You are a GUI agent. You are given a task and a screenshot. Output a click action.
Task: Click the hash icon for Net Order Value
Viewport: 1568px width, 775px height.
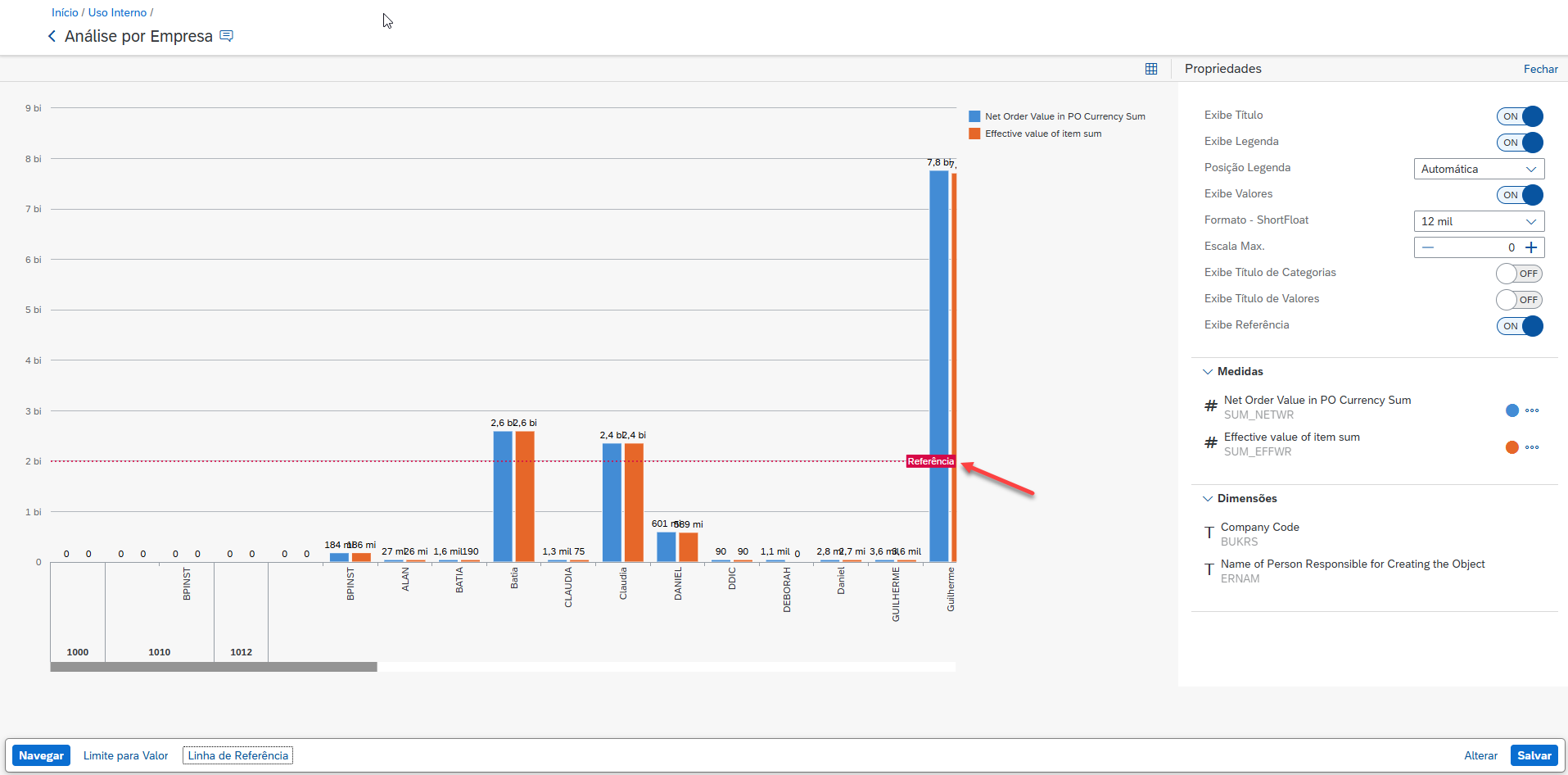coord(1211,406)
